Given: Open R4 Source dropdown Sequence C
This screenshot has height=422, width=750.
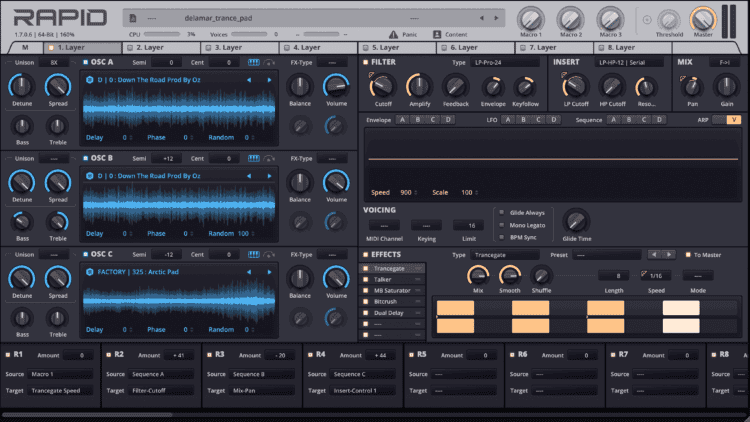Looking at the screenshot, I should tap(364, 374).
